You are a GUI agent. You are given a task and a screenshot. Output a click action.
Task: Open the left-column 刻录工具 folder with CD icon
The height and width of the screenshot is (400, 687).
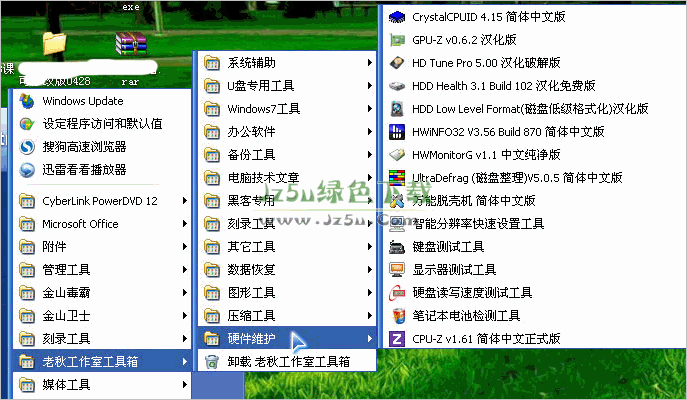(102, 339)
